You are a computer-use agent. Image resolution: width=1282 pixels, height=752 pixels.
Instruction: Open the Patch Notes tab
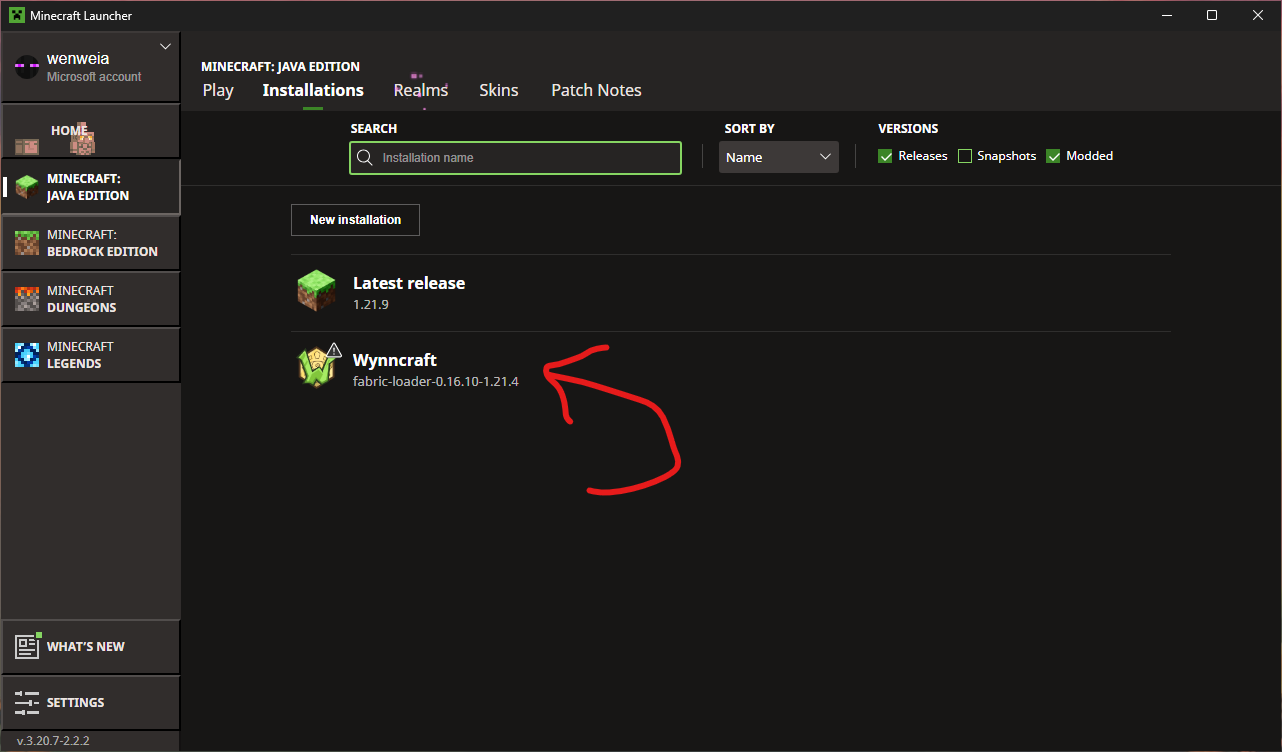click(596, 90)
